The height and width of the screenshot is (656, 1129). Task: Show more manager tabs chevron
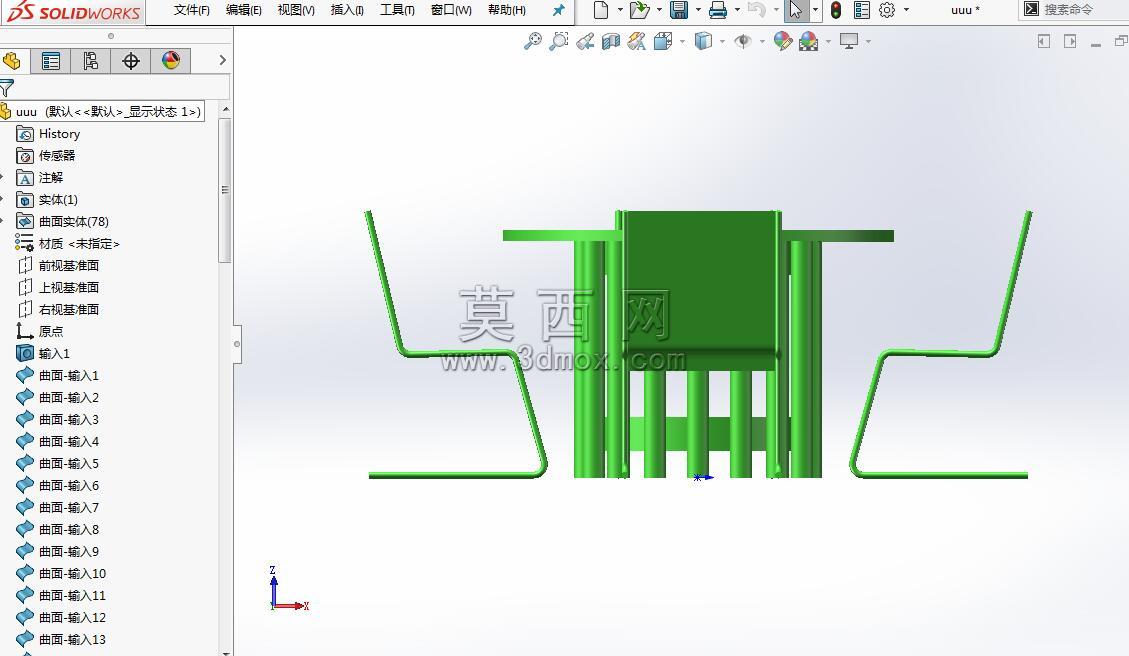click(x=222, y=60)
